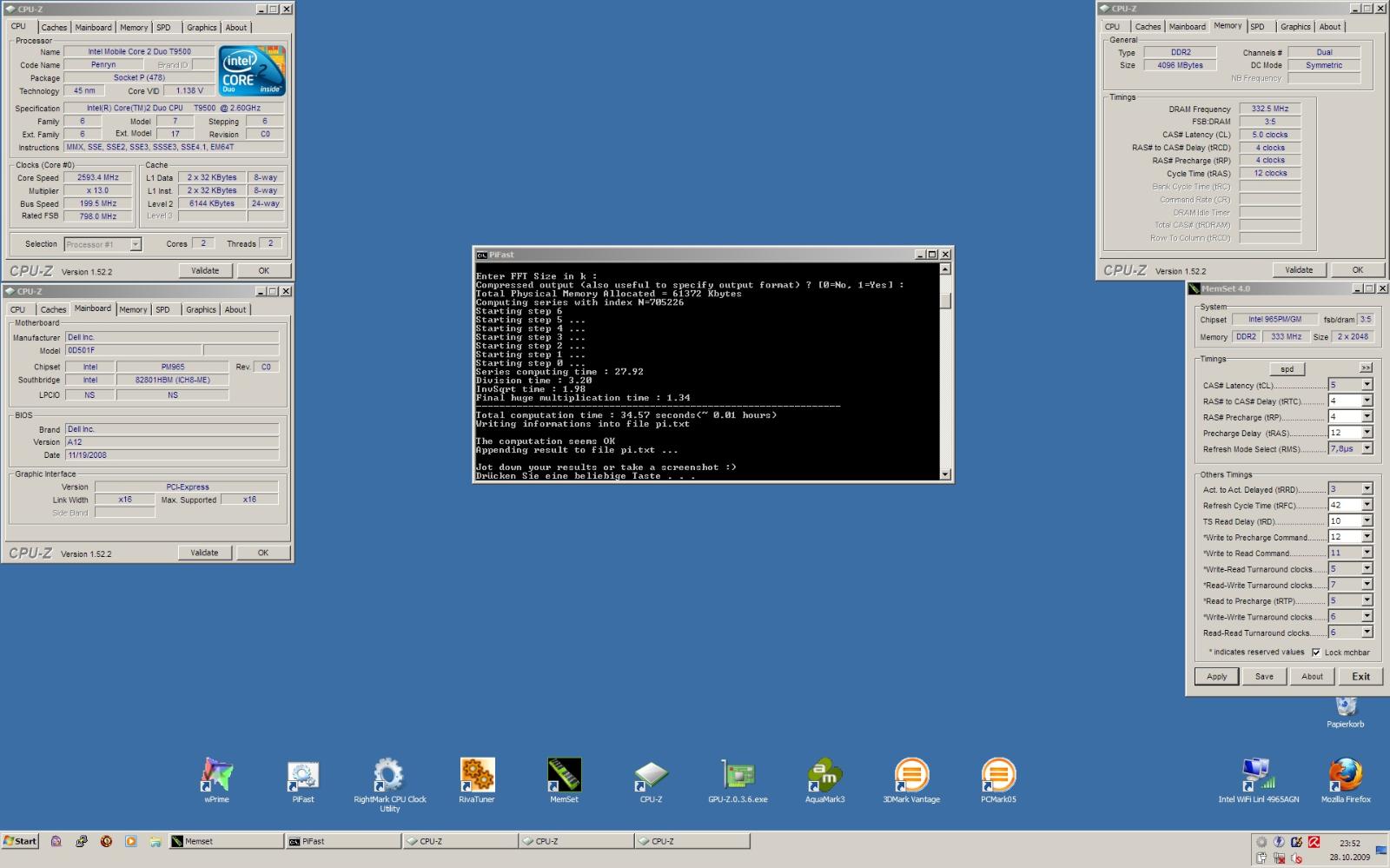1390x868 pixels.
Task: Switch to PiFast taskbar button
Action: tap(342, 841)
